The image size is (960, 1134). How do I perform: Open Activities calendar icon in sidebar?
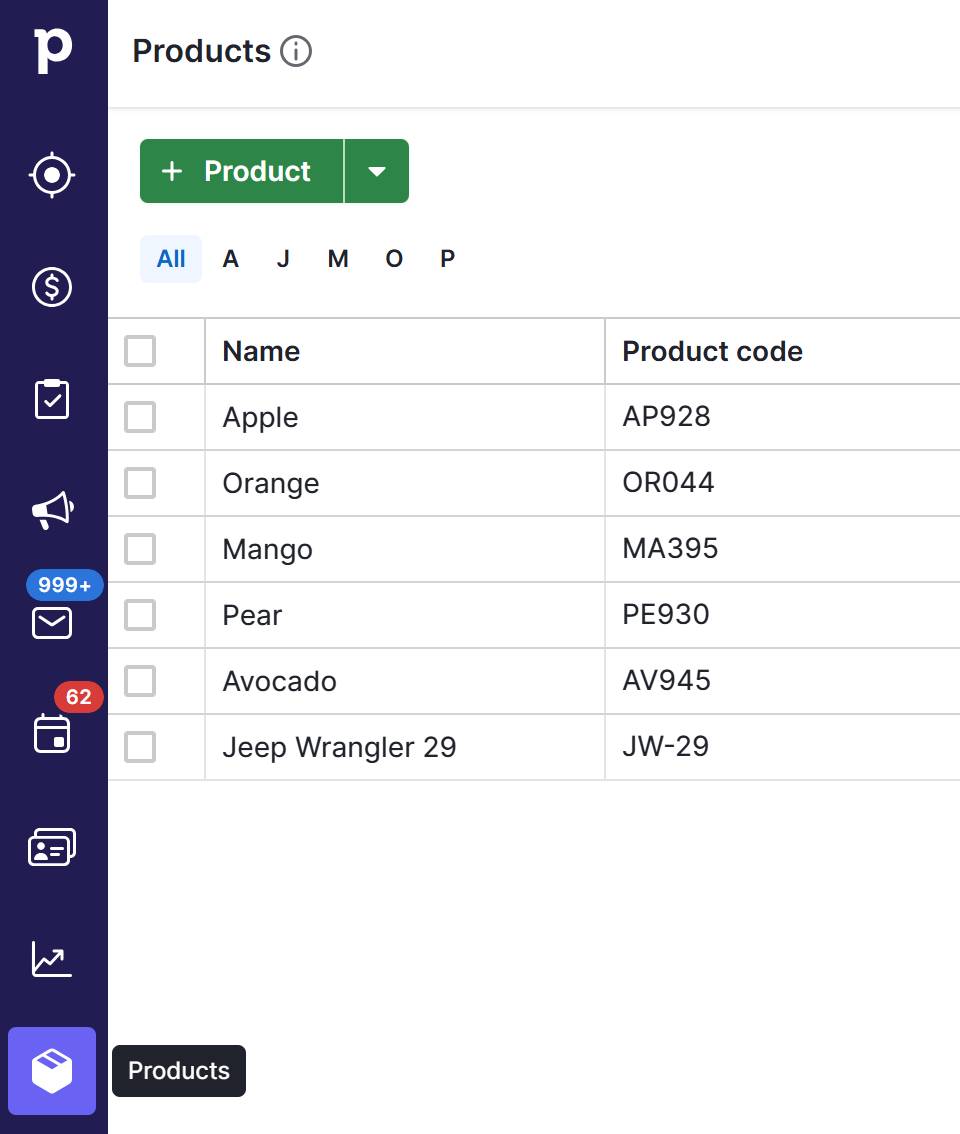tap(52, 733)
